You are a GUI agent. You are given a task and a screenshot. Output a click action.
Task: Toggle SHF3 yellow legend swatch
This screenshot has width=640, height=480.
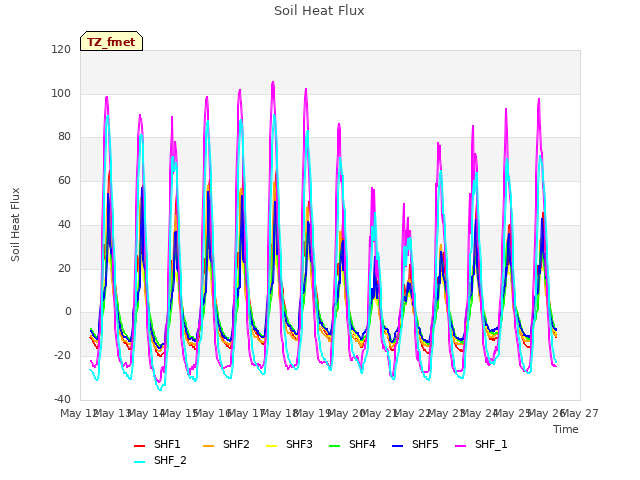coord(271,446)
